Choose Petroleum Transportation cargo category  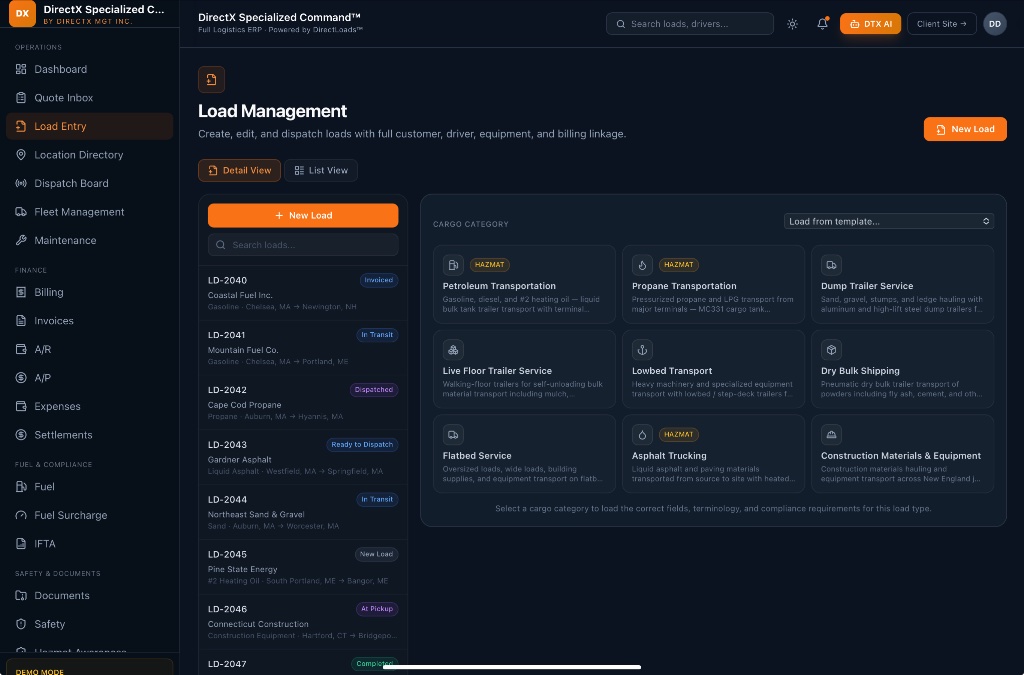point(524,285)
